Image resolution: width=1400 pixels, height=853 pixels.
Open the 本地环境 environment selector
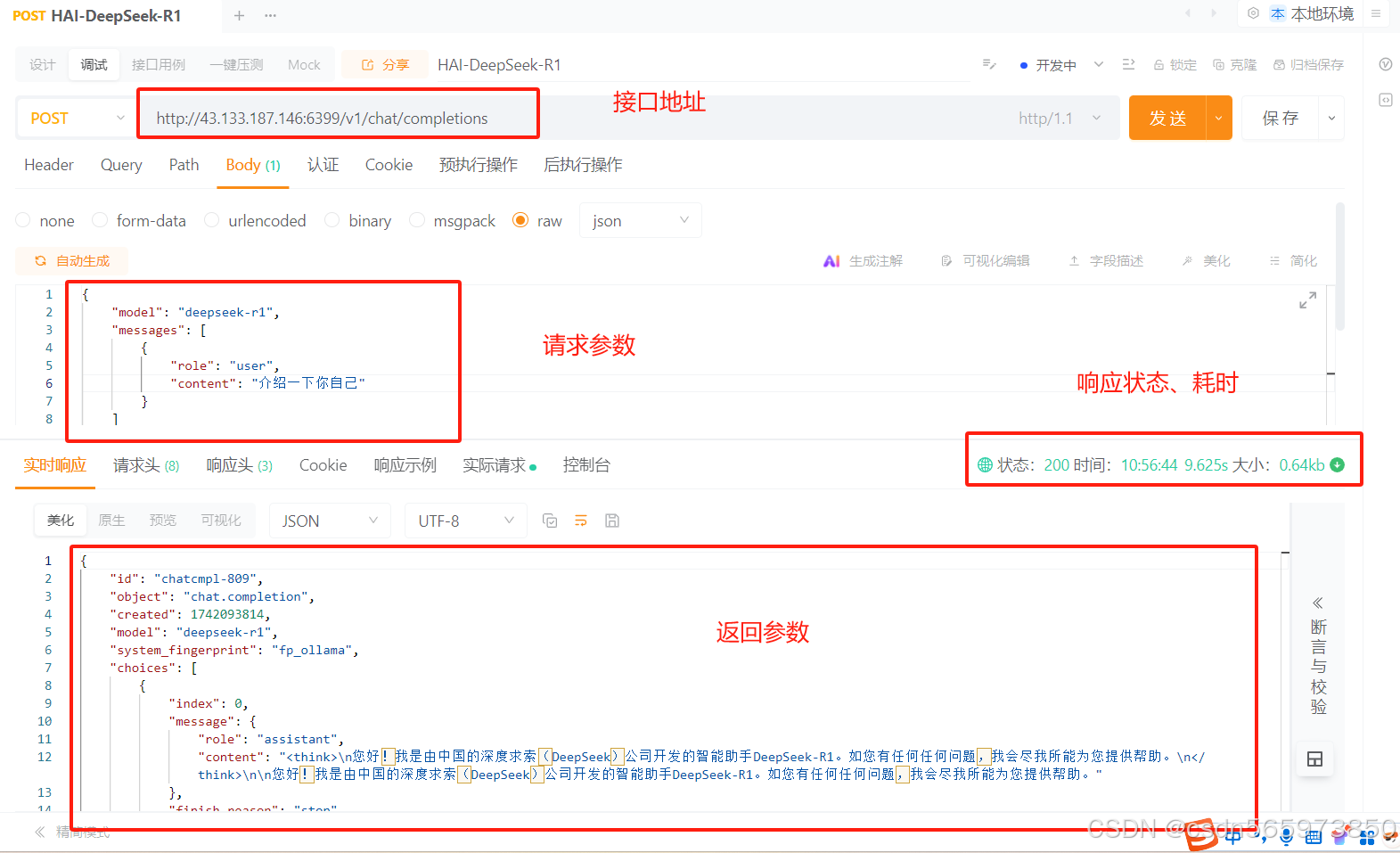tap(1312, 13)
